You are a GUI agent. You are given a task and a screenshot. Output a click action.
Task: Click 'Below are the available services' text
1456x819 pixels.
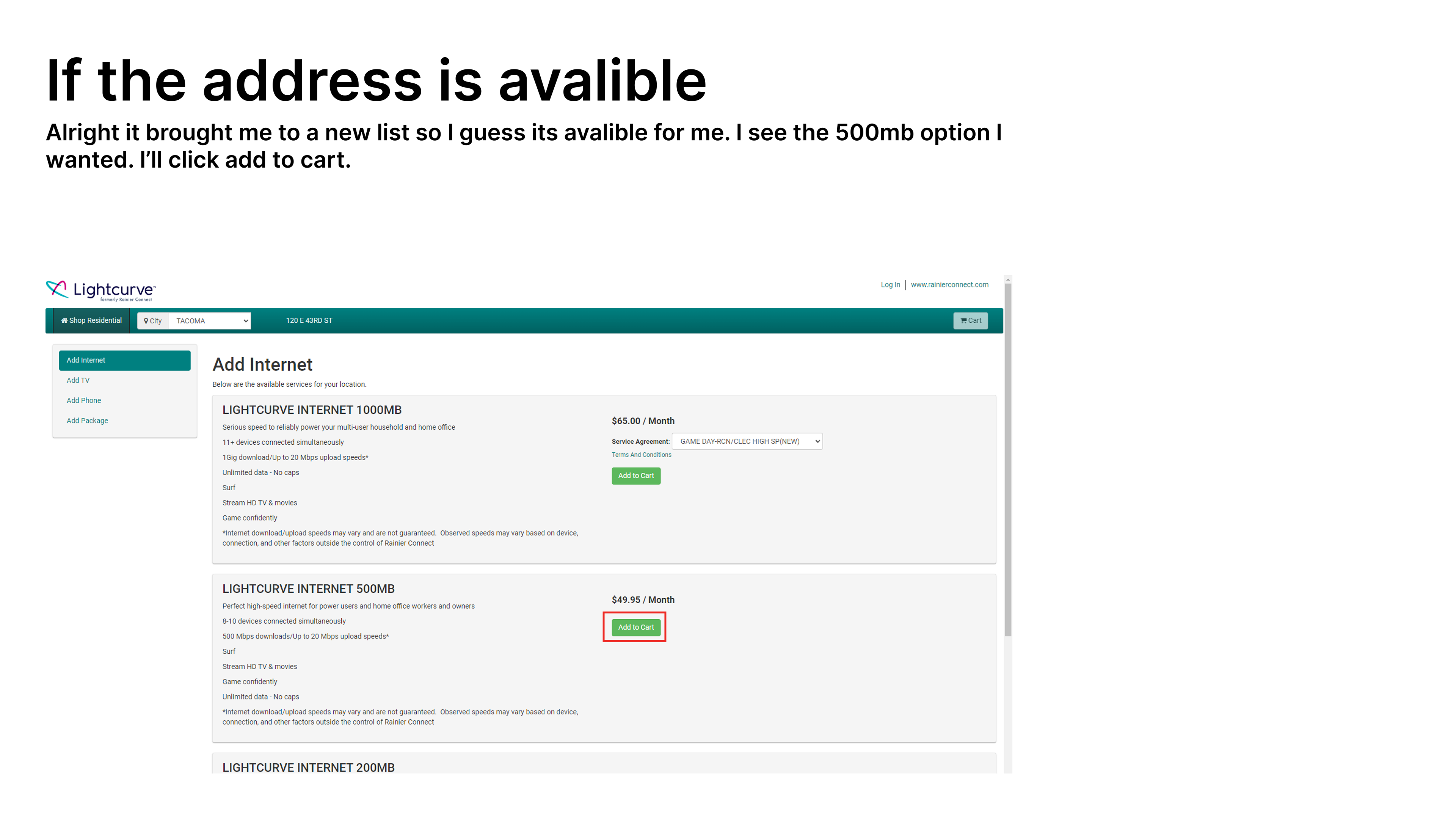pos(289,384)
